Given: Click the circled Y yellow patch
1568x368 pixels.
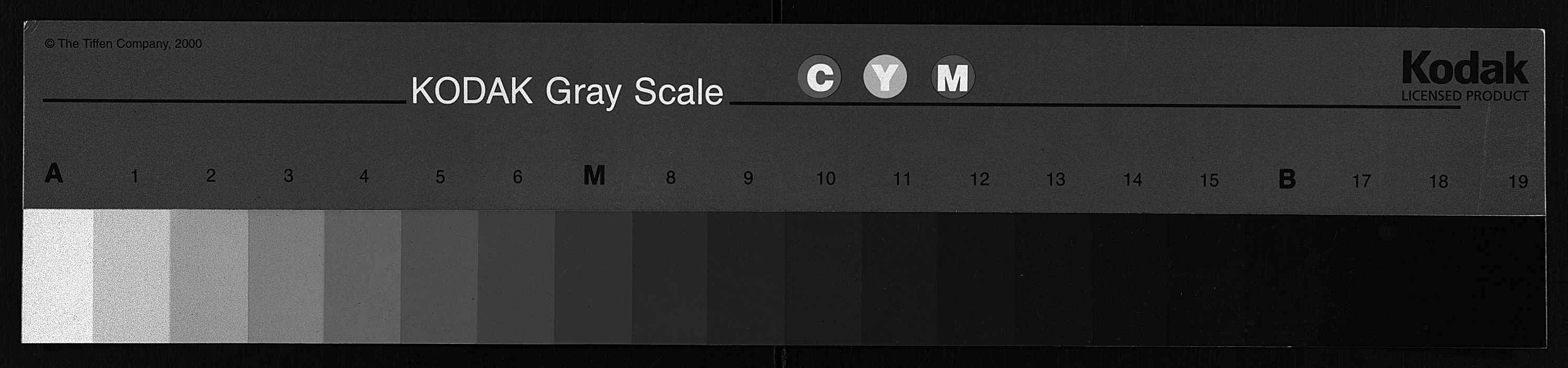Looking at the screenshot, I should [x=885, y=77].
